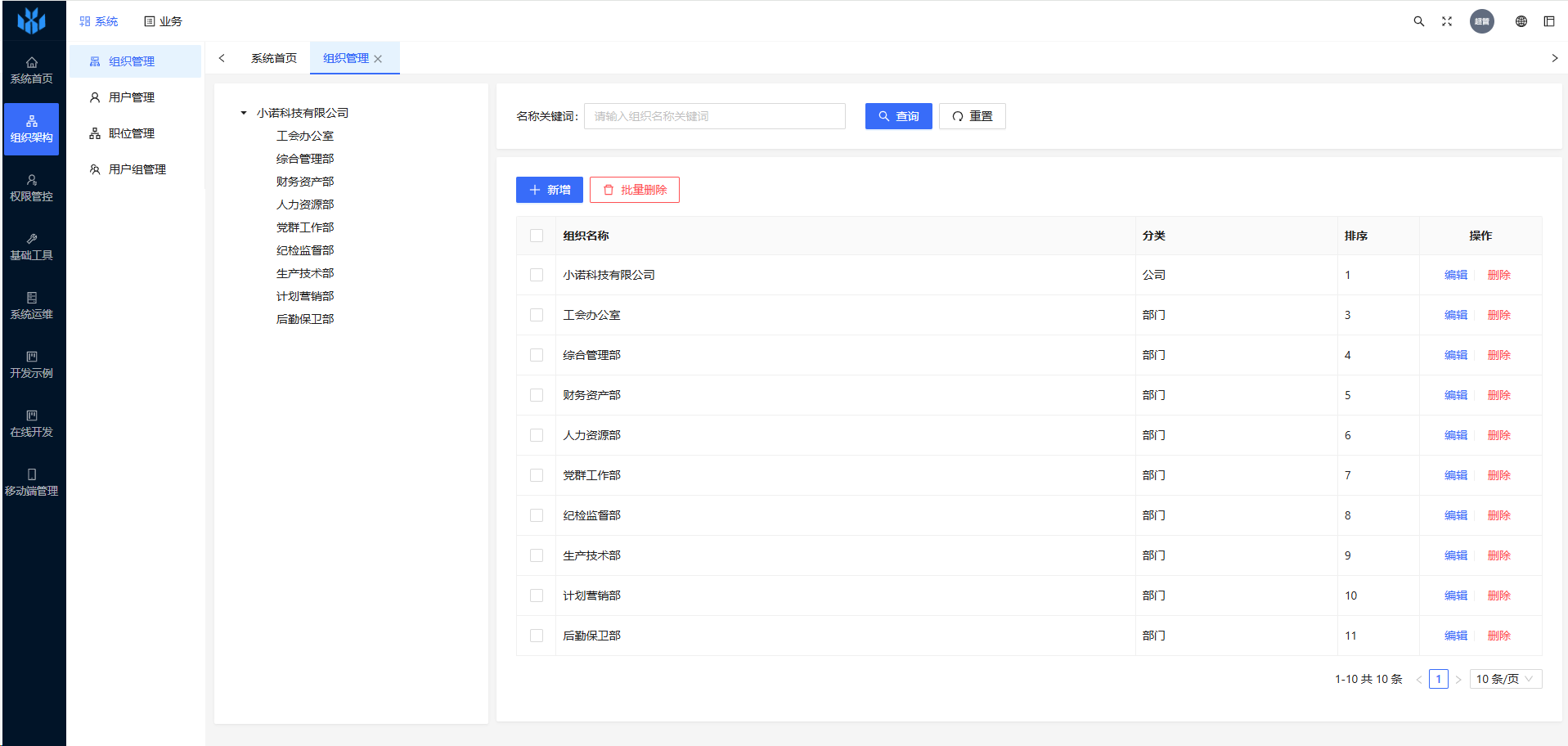Focus the 名称关键词 search input field
This screenshot has height=746, width=1568.
(714, 116)
